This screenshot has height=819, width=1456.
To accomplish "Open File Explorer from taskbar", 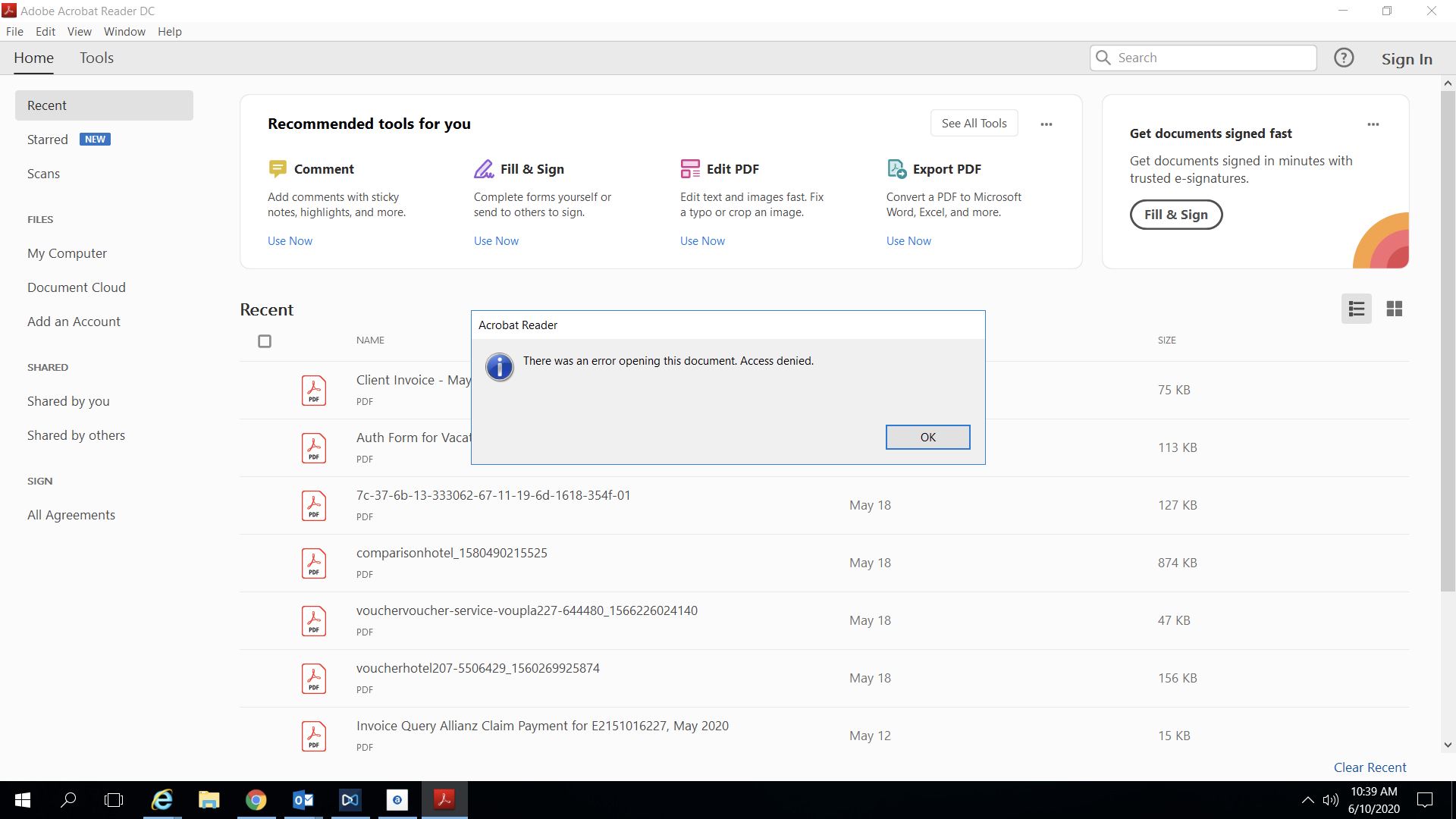I will [209, 800].
